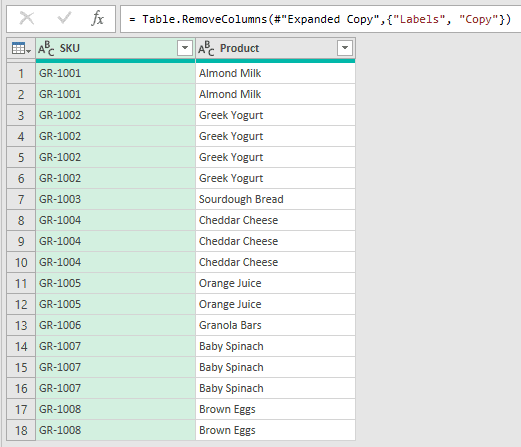Click the GR-1006 cell
This screenshot has width=521, height=447.
click(115, 325)
